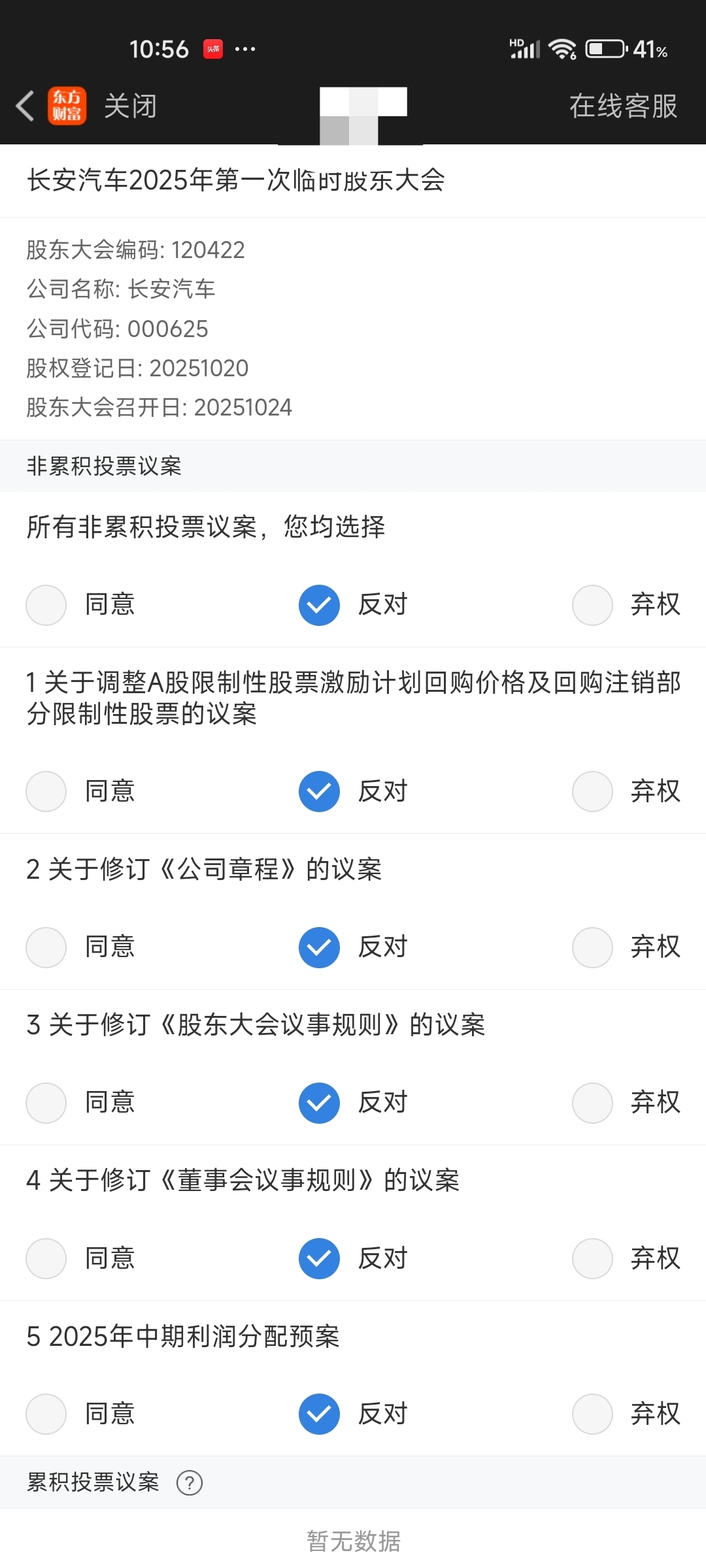Open 在线客服 online support

[623, 106]
